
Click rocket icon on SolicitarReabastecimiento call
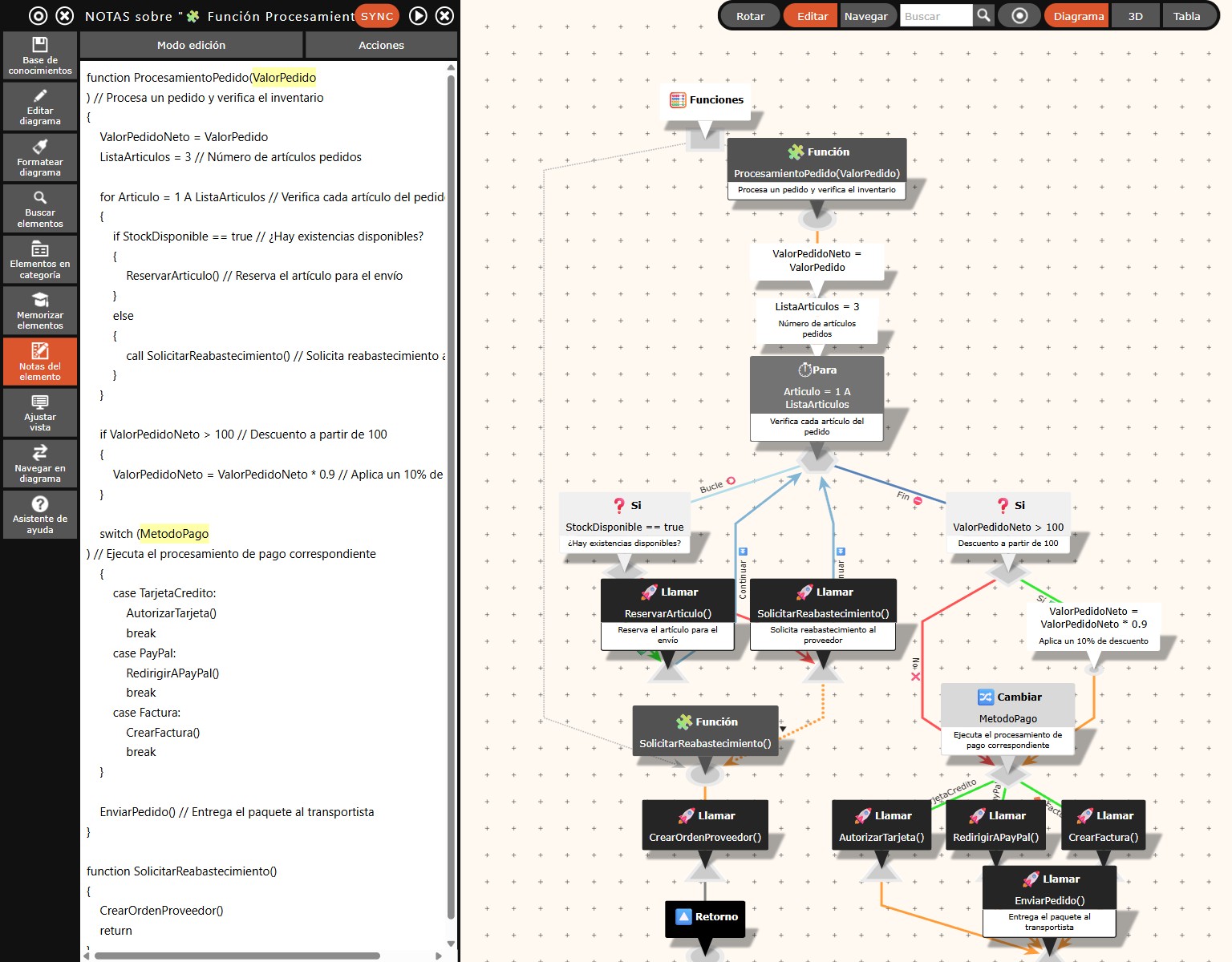[804, 592]
